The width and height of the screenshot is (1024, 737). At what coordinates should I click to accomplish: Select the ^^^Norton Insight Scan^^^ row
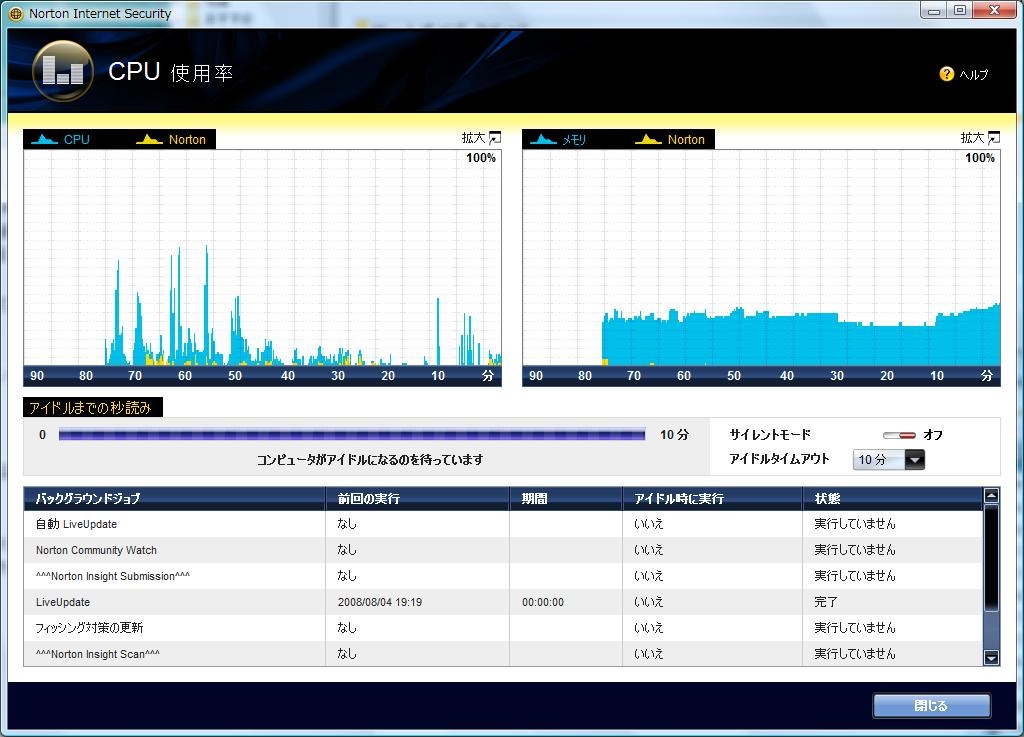(x=503, y=653)
